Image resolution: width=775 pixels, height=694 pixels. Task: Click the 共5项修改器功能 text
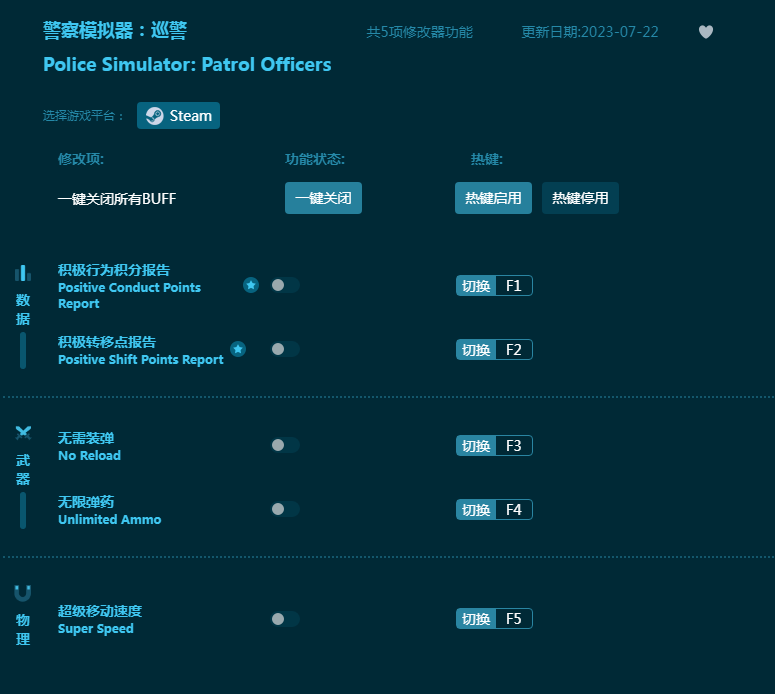(419, 32)
